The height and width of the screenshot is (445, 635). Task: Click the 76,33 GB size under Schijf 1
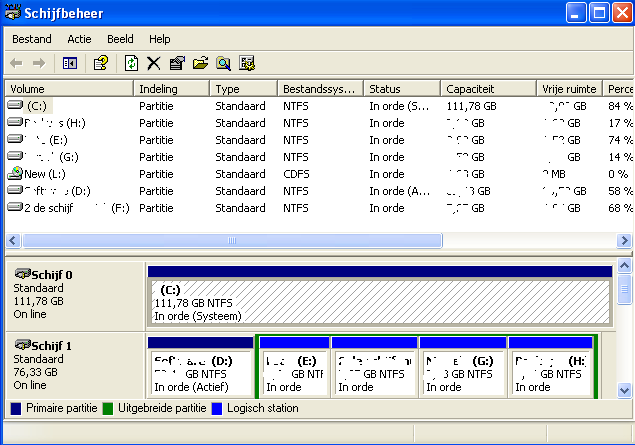(36, 372)
